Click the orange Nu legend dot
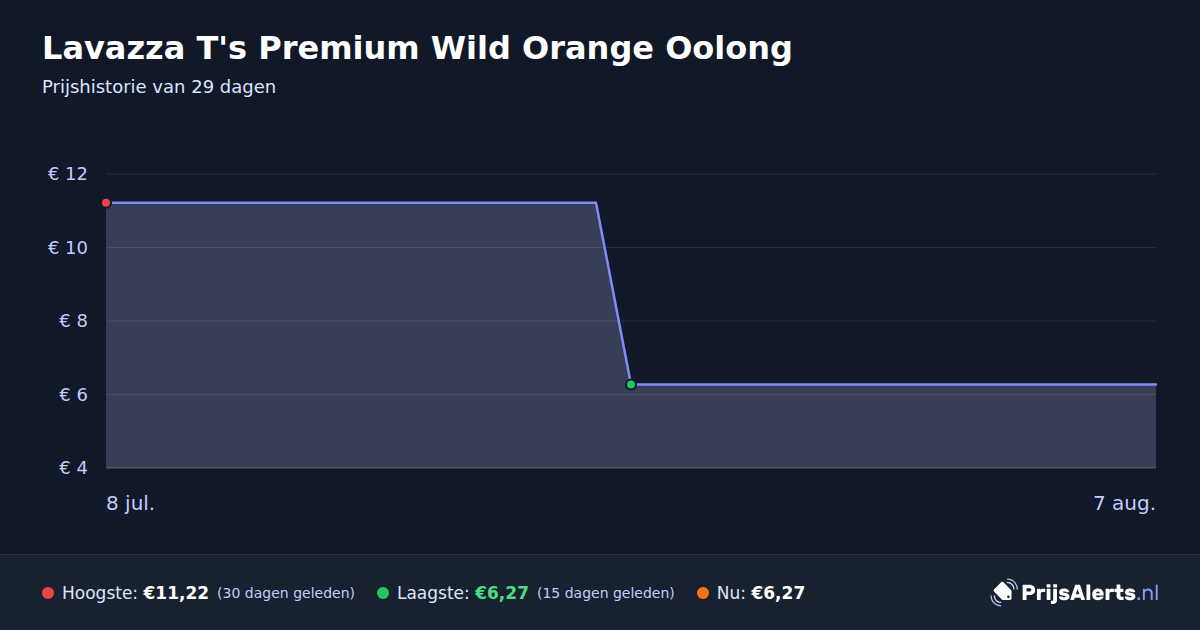The image size is (1200, 630). (703, 593)
